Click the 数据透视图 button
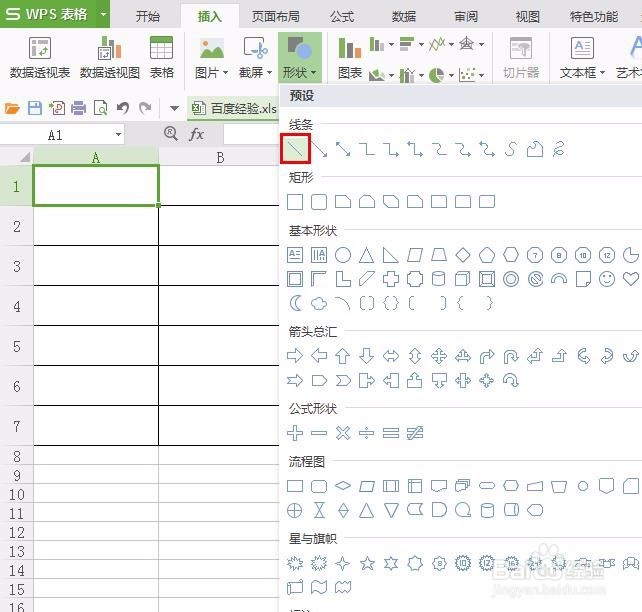This screenshot has width=642, height=612. point(110,58)
